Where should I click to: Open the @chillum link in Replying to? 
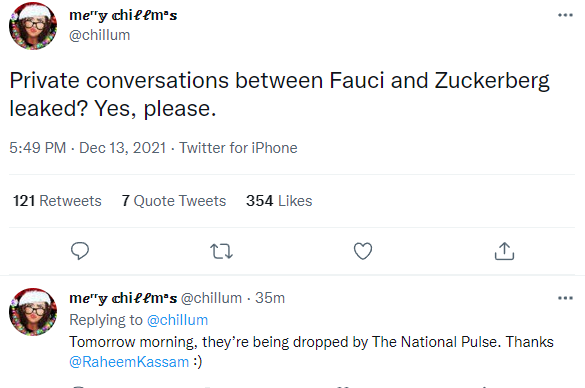(x=177, y=320)
